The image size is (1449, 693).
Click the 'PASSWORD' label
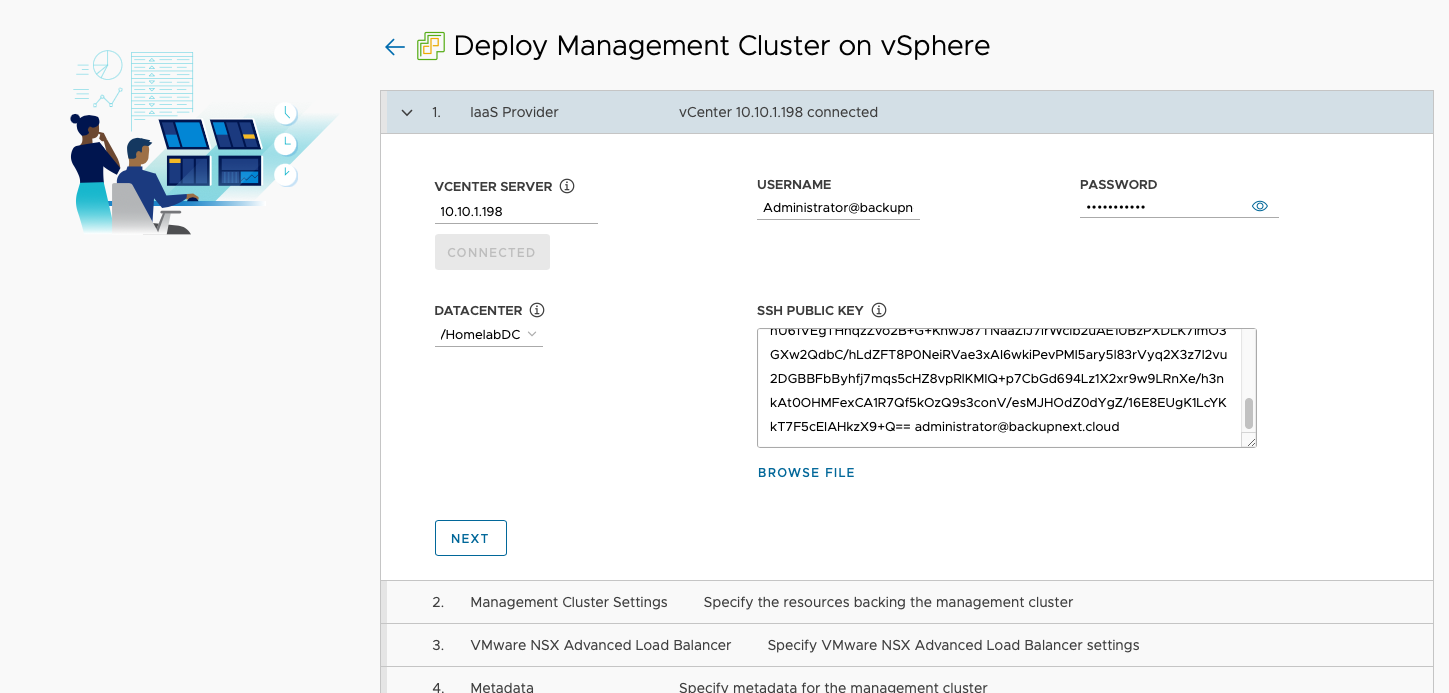click(x=1118, y=185)
